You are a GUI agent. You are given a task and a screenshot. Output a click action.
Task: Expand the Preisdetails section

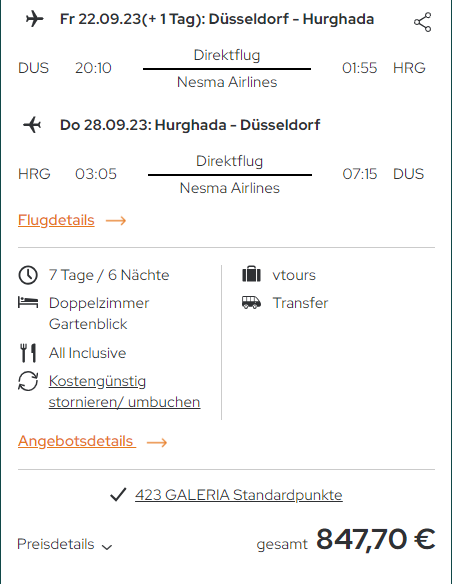click(65, 544)
